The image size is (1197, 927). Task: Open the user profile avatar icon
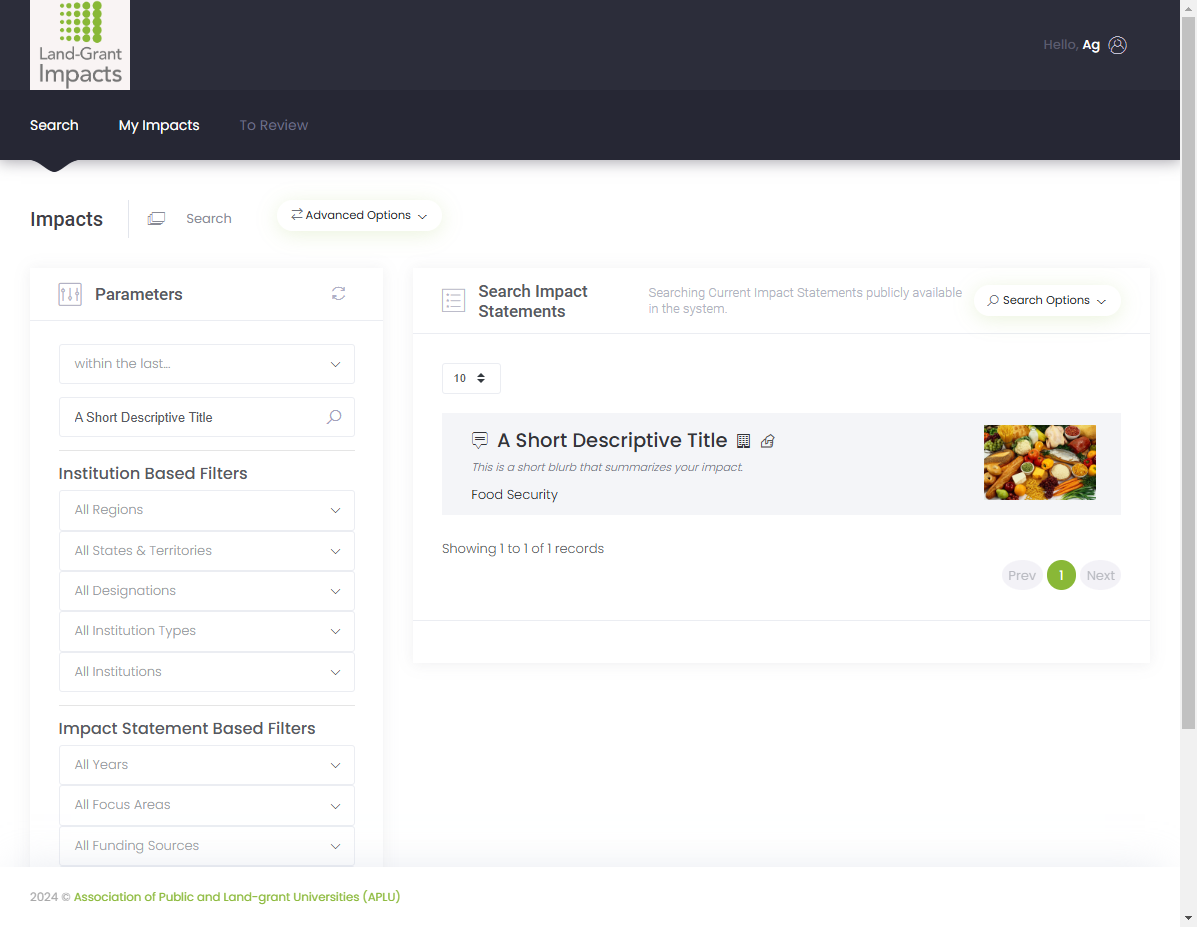pos(1117,45)
